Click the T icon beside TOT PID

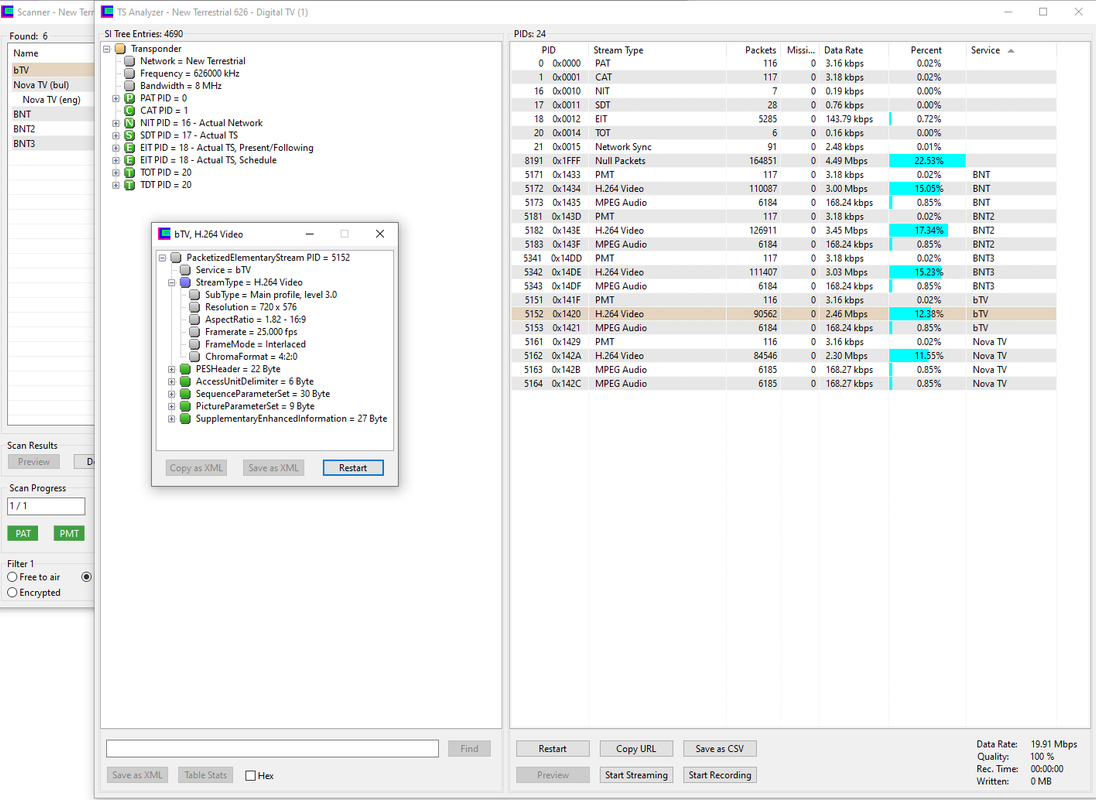(x=129, y=173)
